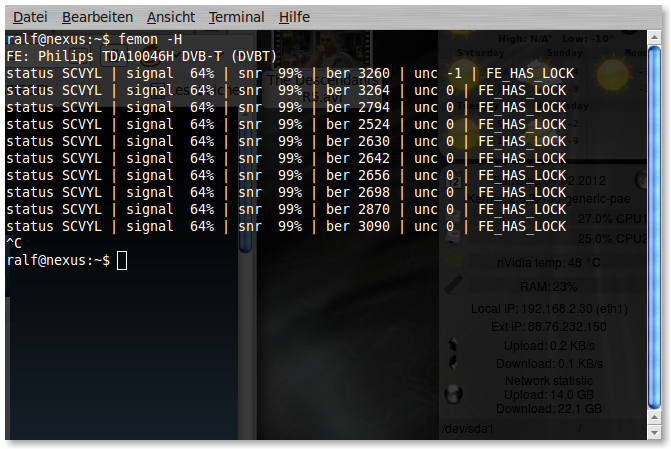671x449 pixels.
Task: Open the Terminal menu
Action: (x=236, y=17)
